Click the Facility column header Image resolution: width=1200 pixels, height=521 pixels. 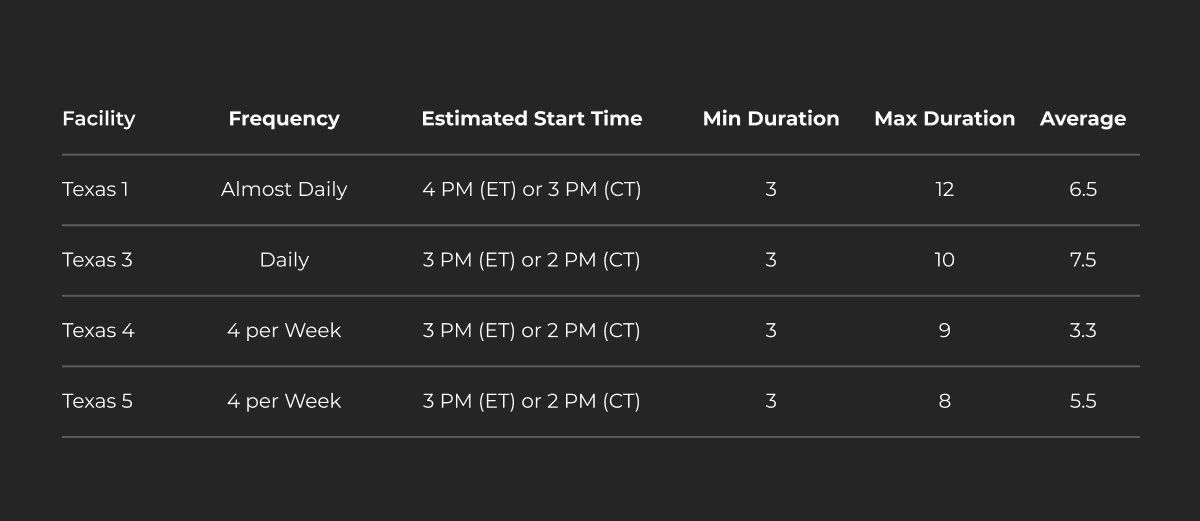98,118
